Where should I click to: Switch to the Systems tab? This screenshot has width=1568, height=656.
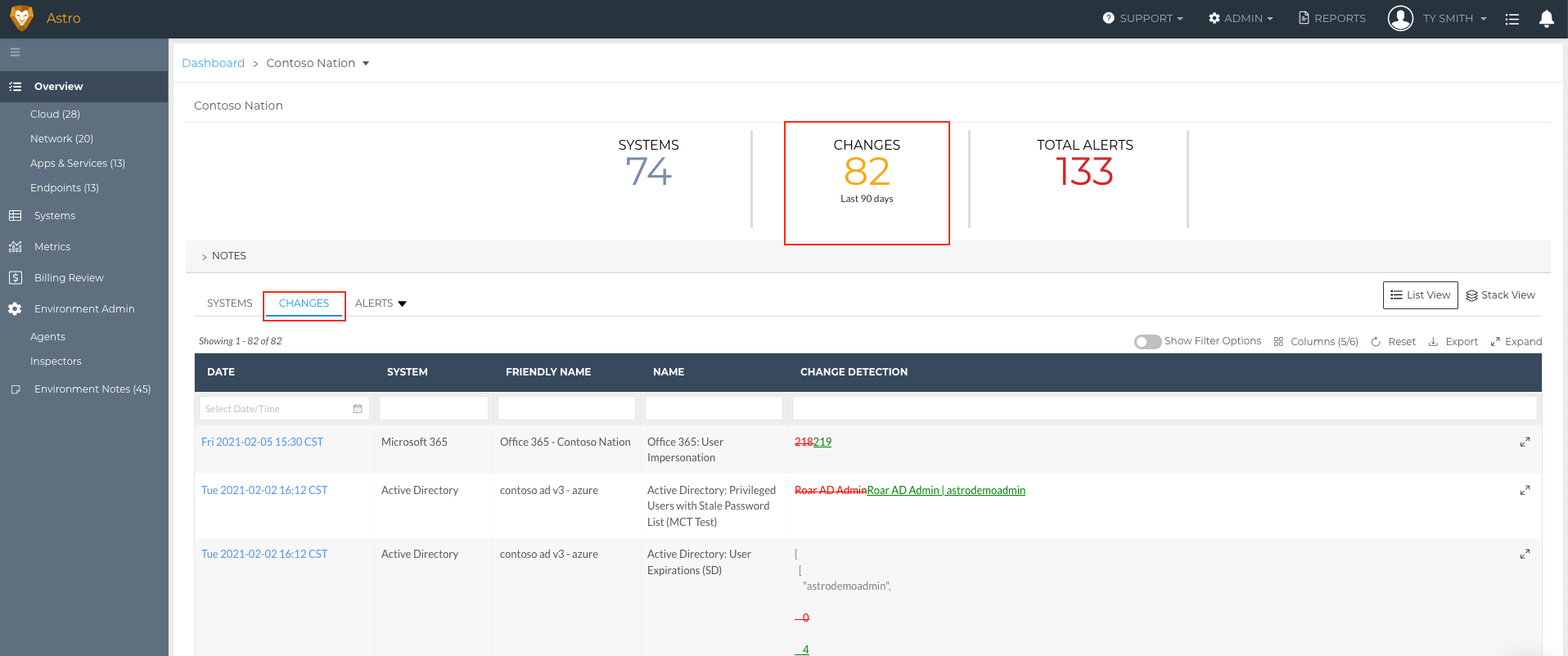(230, 303)
